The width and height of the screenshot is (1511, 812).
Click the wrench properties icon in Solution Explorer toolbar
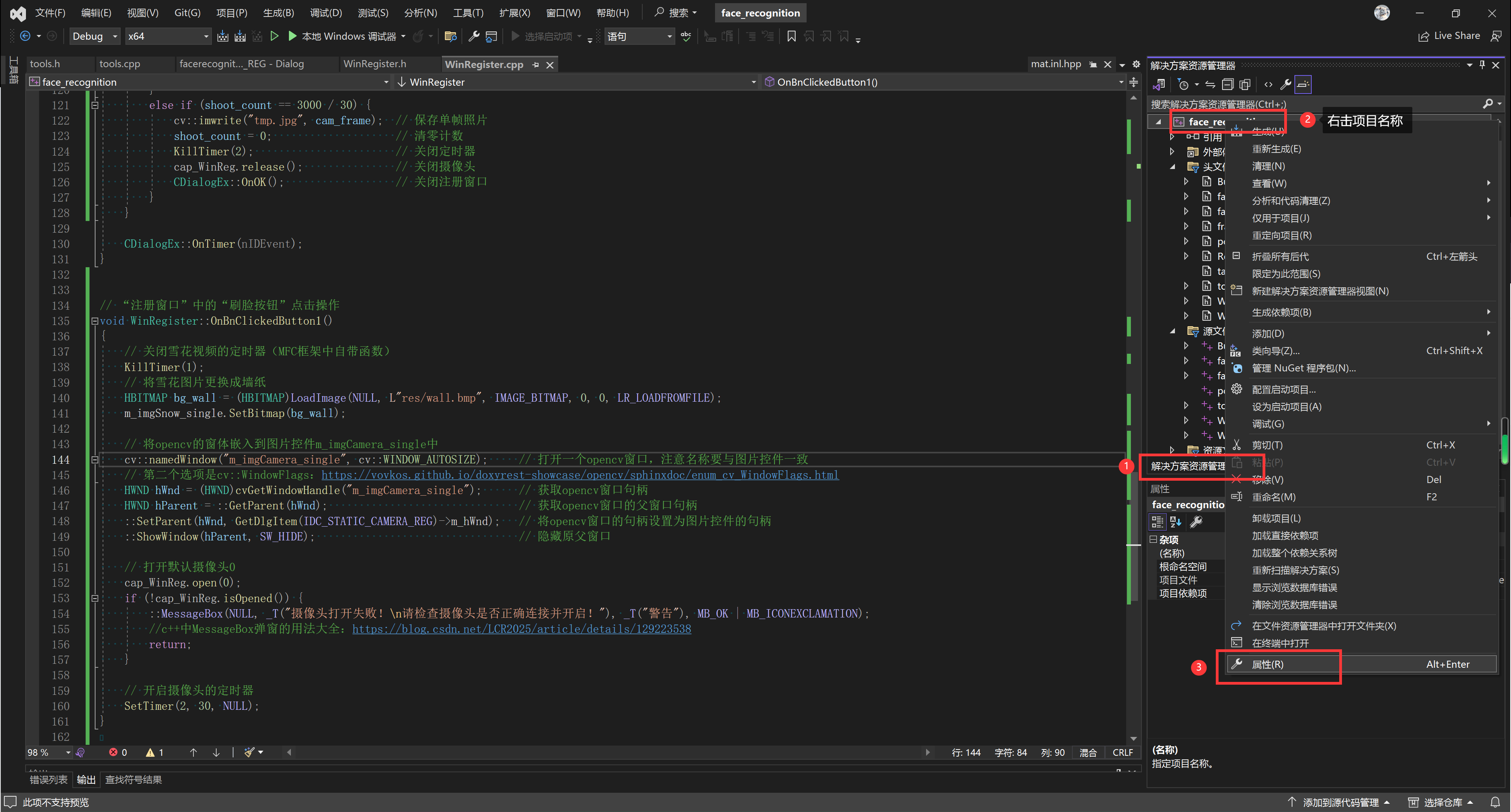(x=1285, y=85)
